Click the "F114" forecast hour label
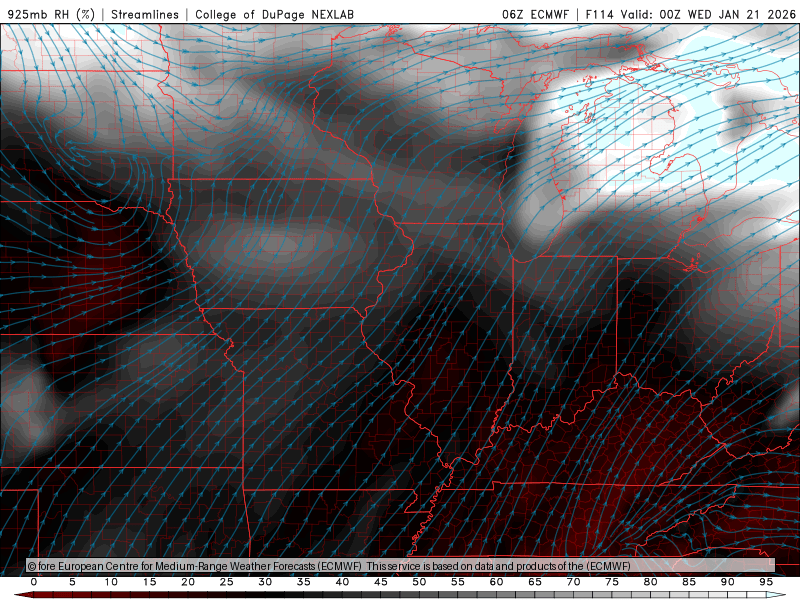 [599, 14]
